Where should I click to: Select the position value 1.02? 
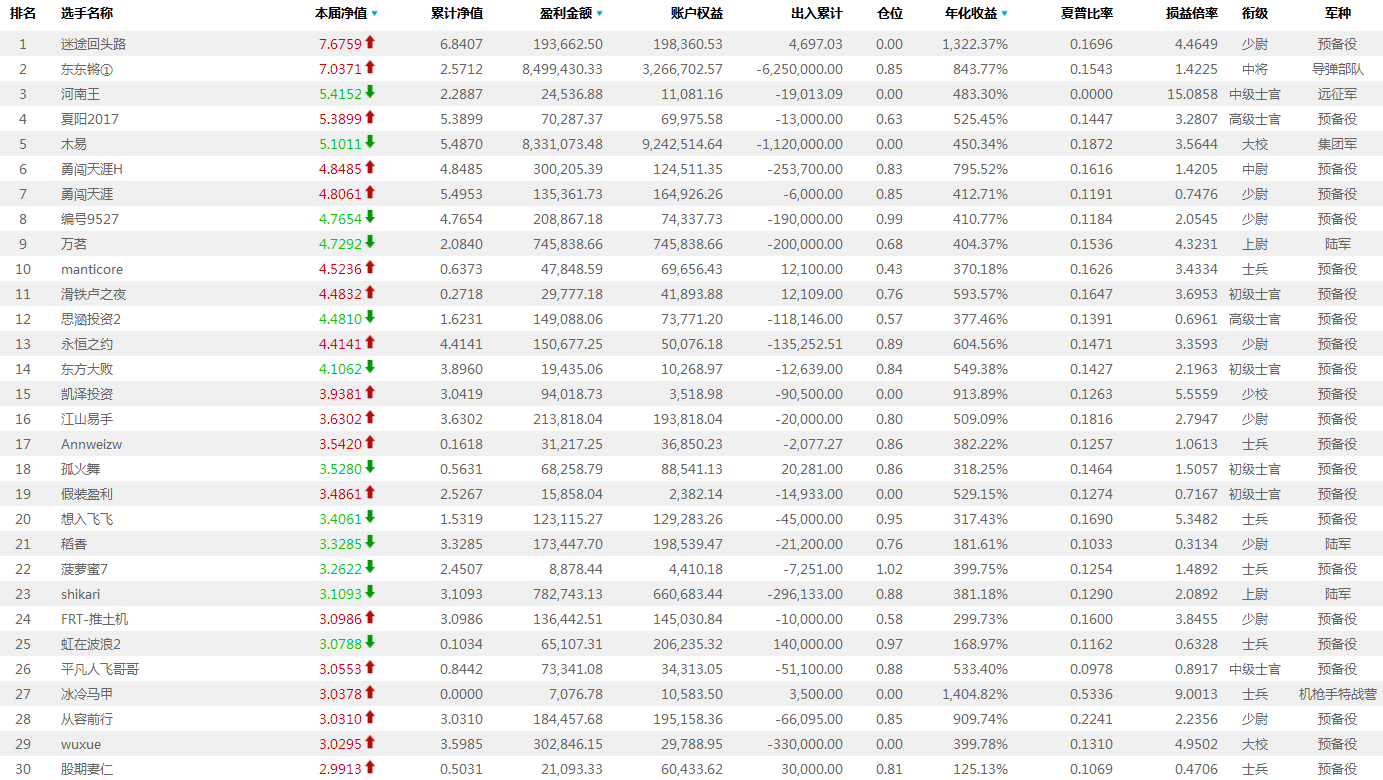[889, 569]
